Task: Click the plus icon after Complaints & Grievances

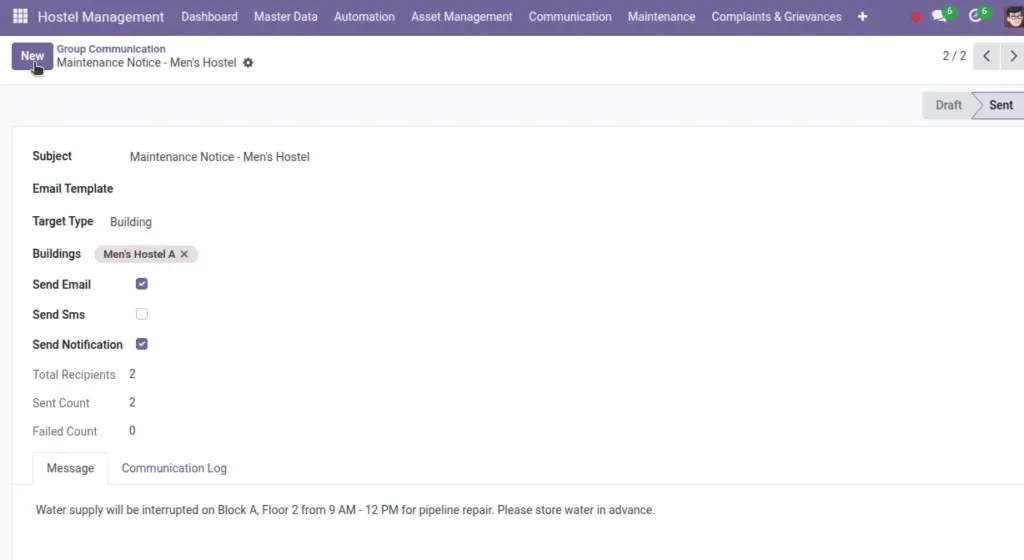Action: click(863, 16)
